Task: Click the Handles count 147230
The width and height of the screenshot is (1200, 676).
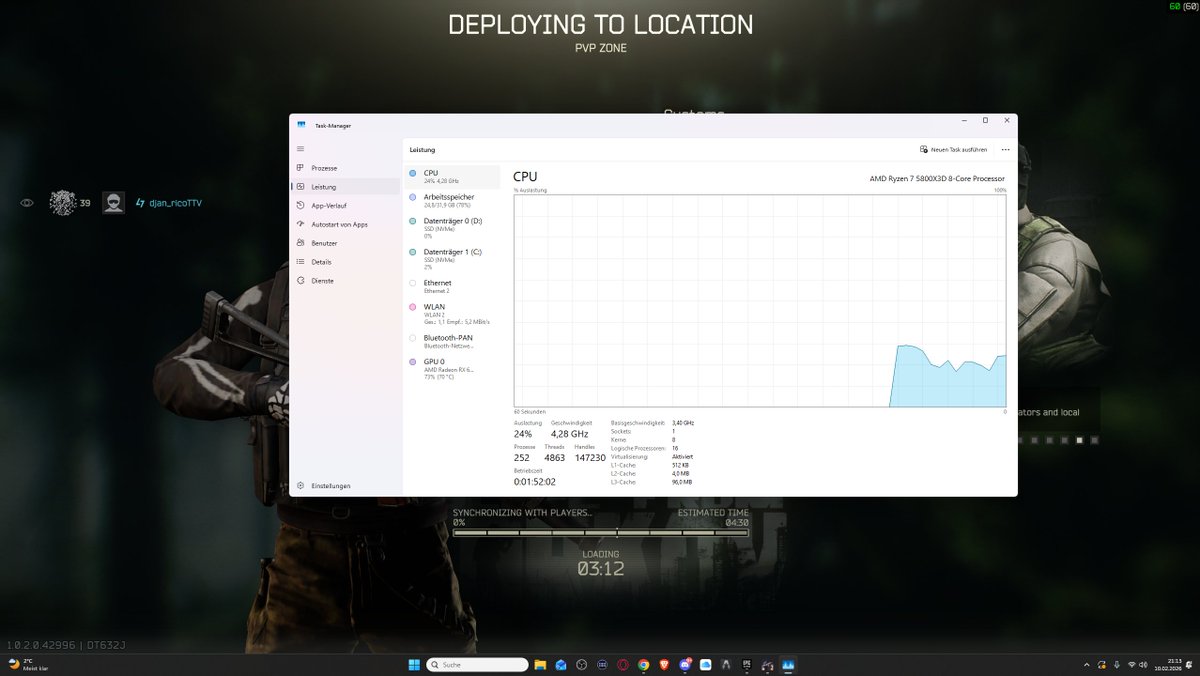Action: coord(590,458)
